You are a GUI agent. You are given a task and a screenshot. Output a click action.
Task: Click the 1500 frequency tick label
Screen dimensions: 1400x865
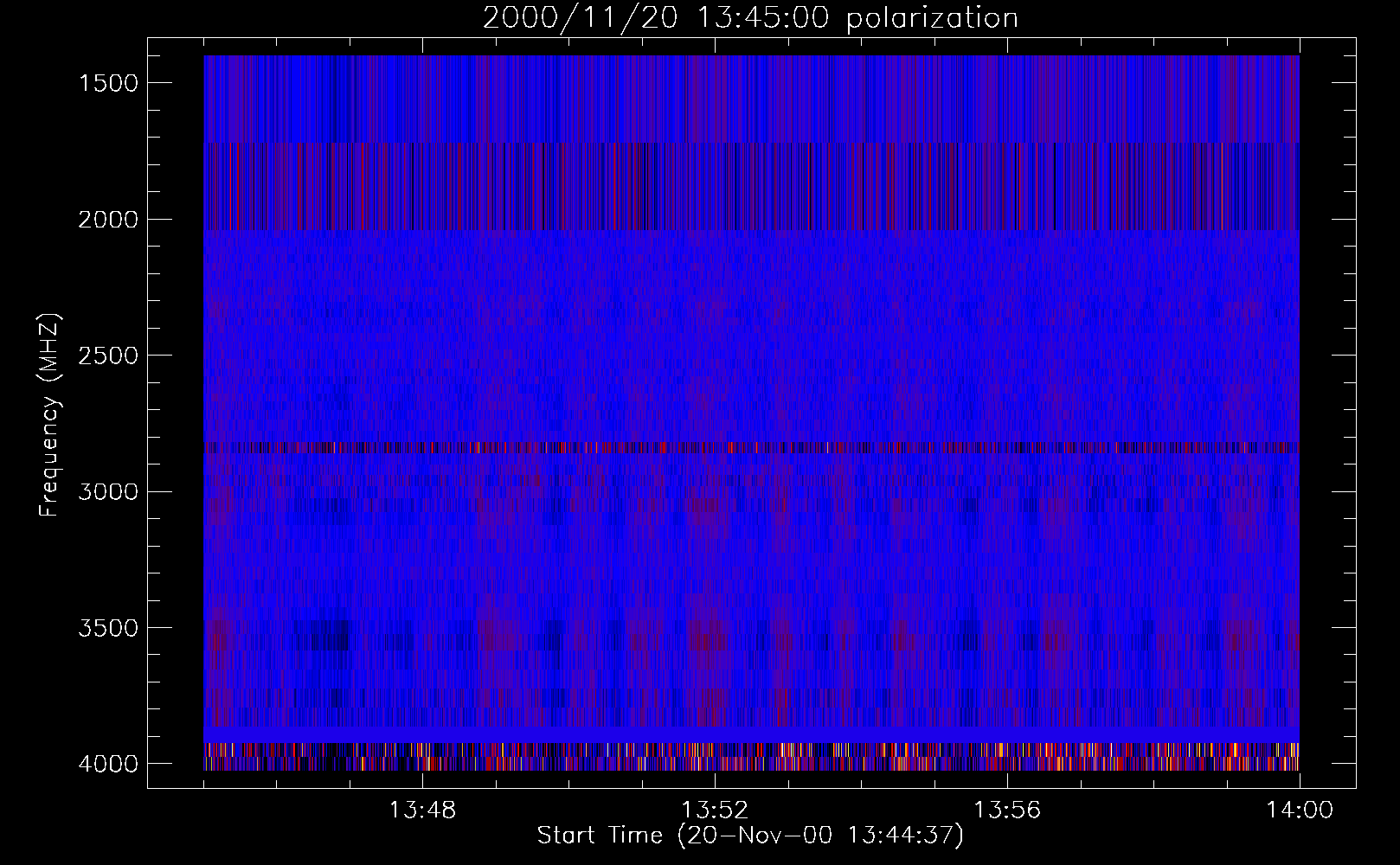108,83
